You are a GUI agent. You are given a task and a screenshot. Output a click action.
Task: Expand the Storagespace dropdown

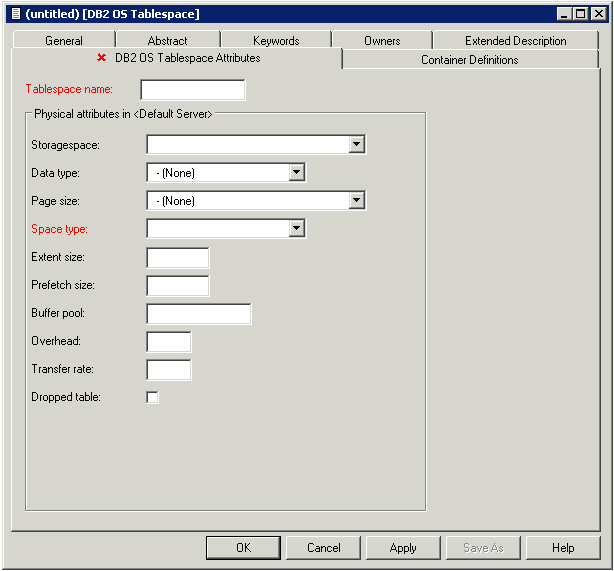tap(357, 145)
